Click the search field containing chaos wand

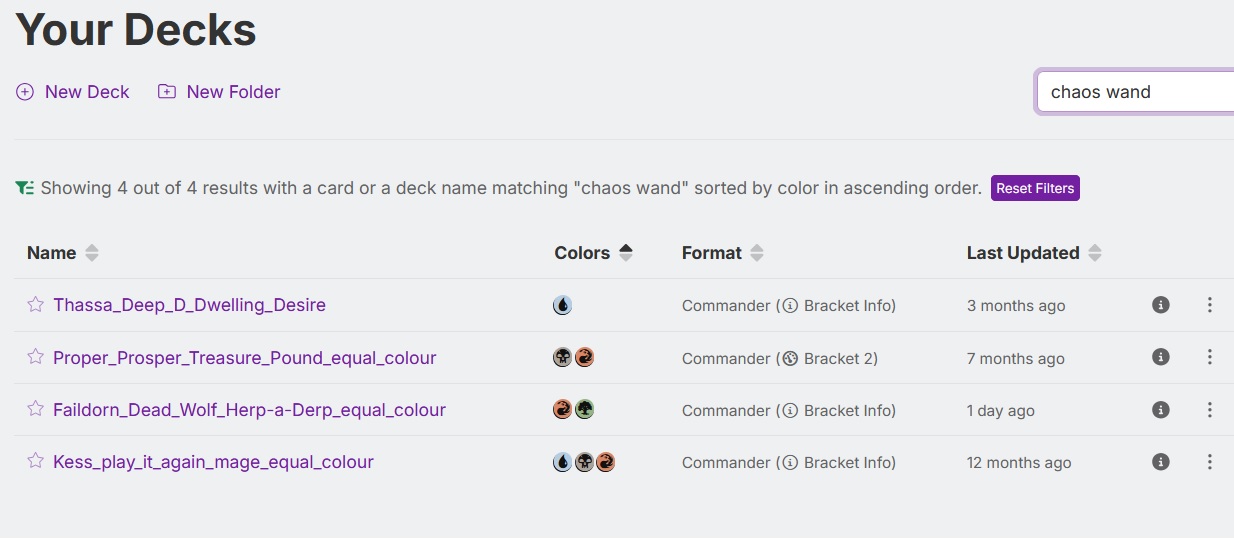tap(1135, 92)
